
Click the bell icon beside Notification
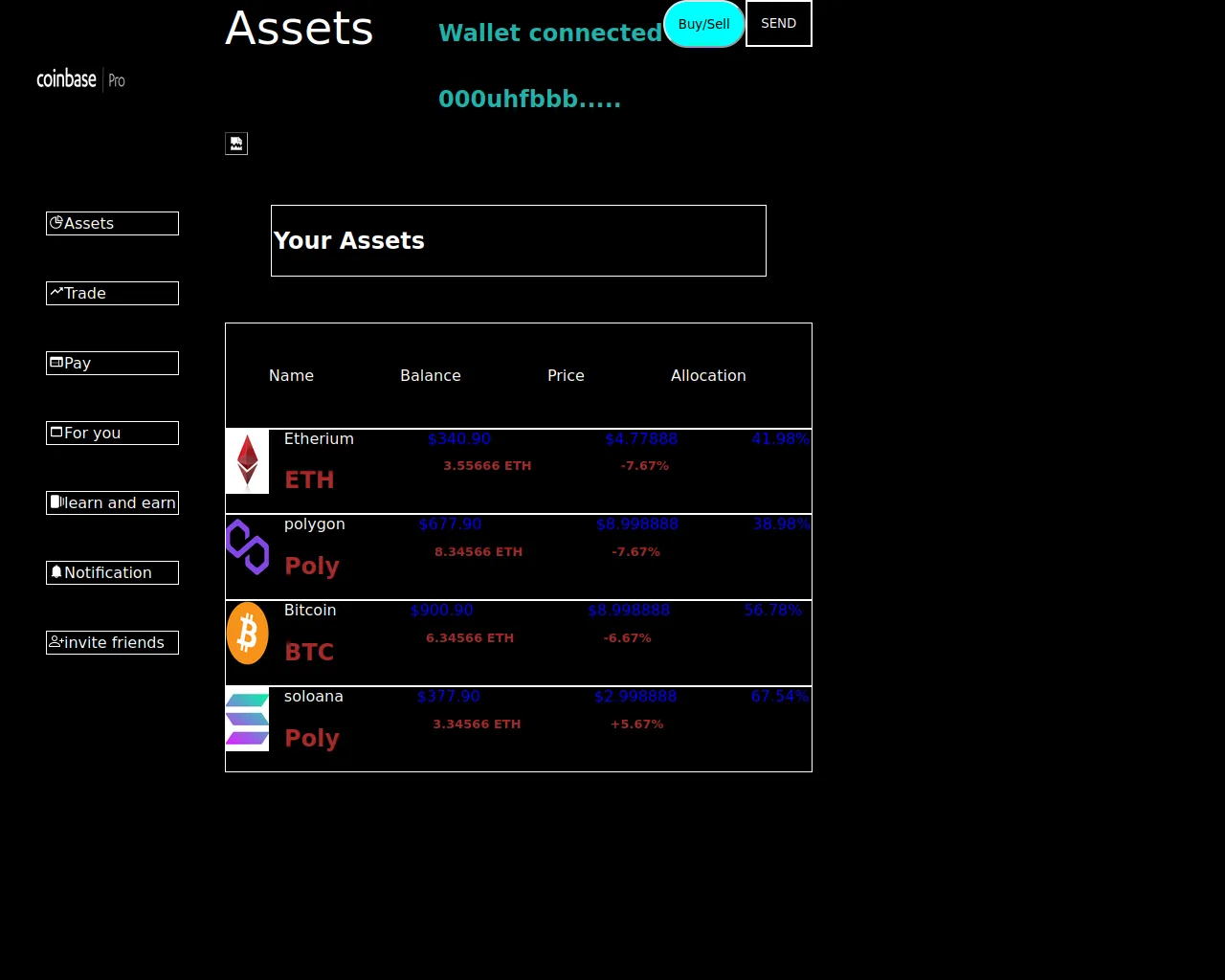click(56, 571)
